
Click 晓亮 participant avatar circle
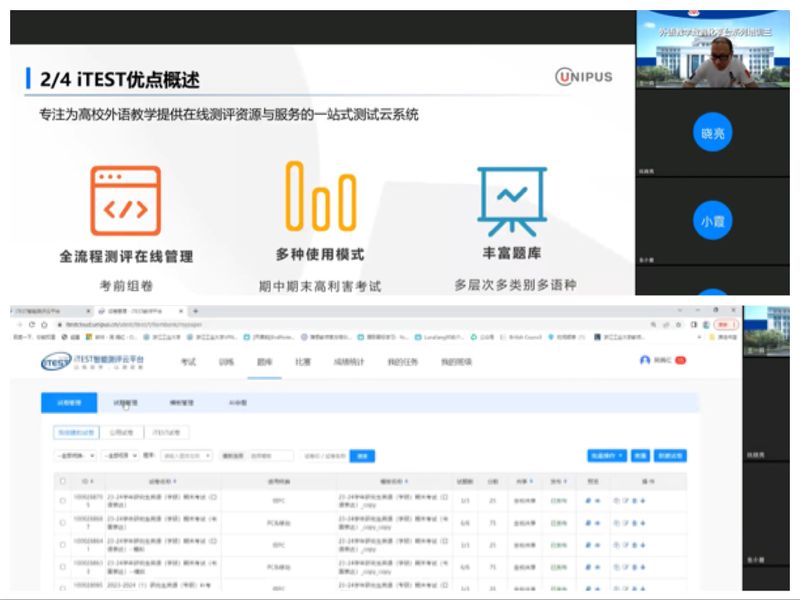click(x=712, y=133)
